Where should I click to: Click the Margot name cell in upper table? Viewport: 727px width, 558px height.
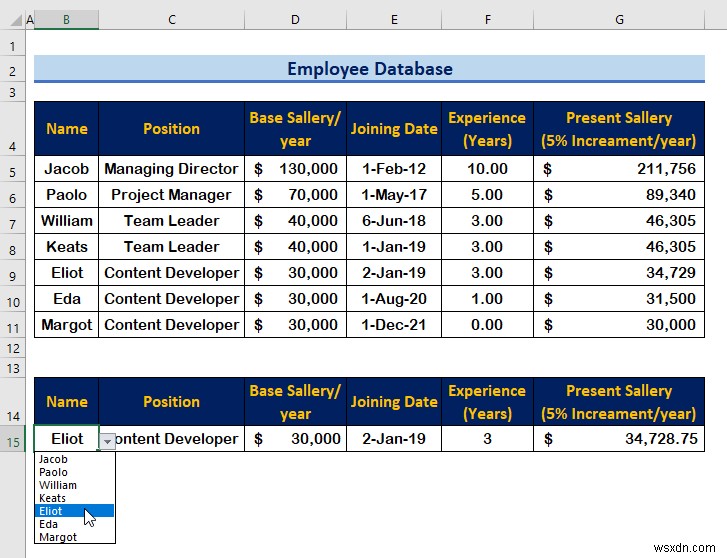pyautogui.click(x=66, y=324)
